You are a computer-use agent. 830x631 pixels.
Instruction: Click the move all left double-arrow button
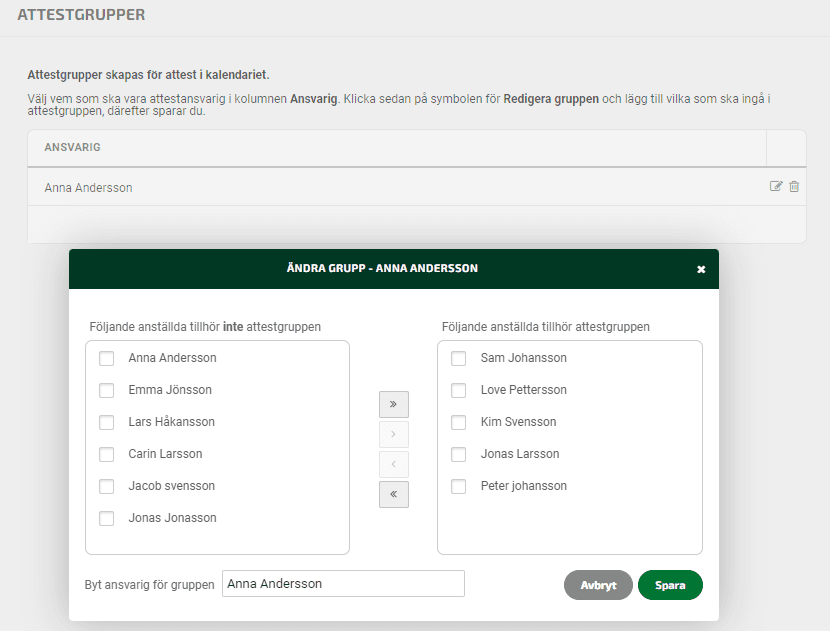click(x=393, y=494)
